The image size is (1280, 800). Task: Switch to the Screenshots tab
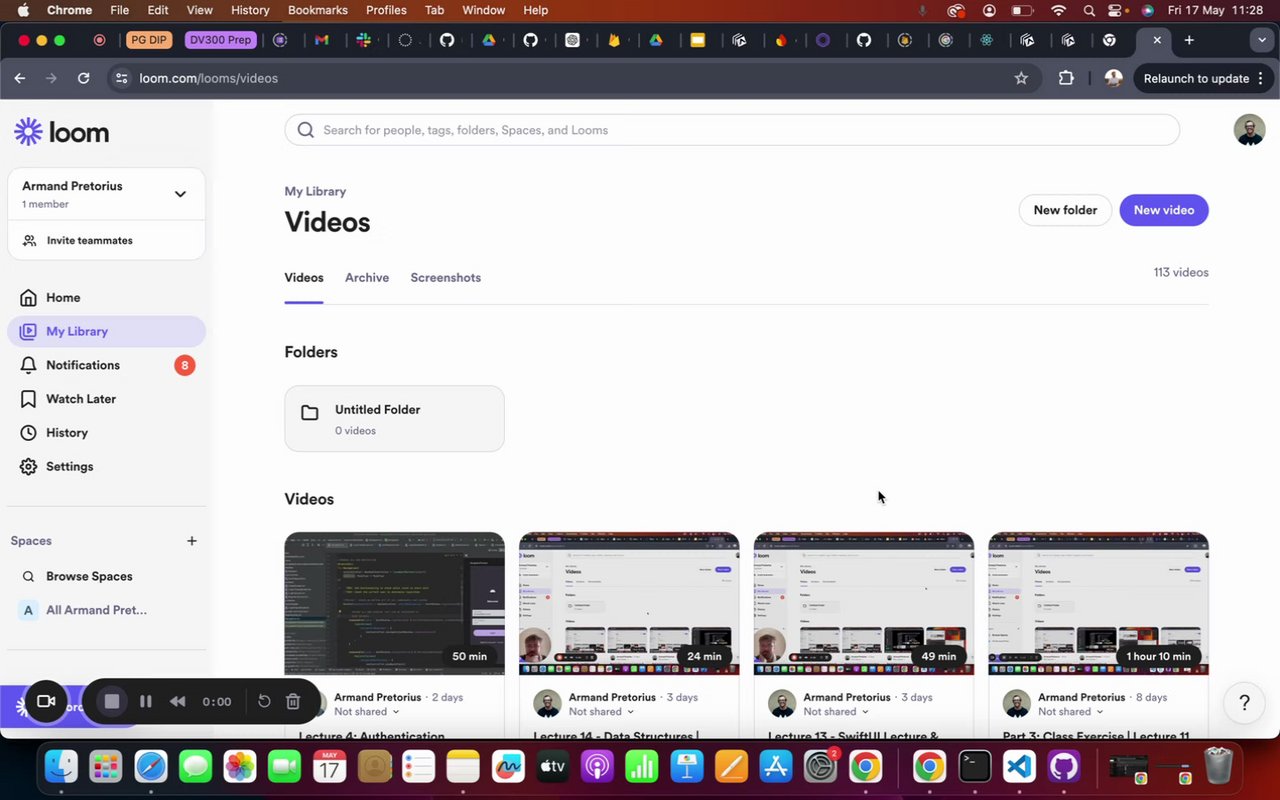click(446, 278)
